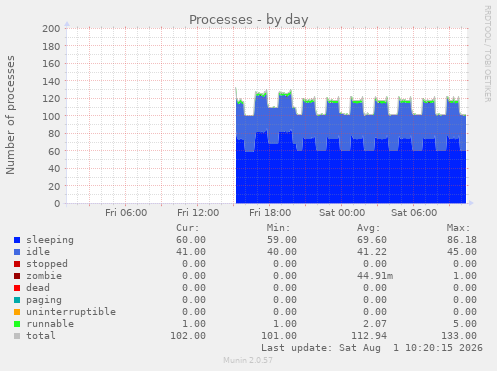This screenshot has height=371, width=497.
Task: Click sleeping current value 60.00
Action: [191, 240]
